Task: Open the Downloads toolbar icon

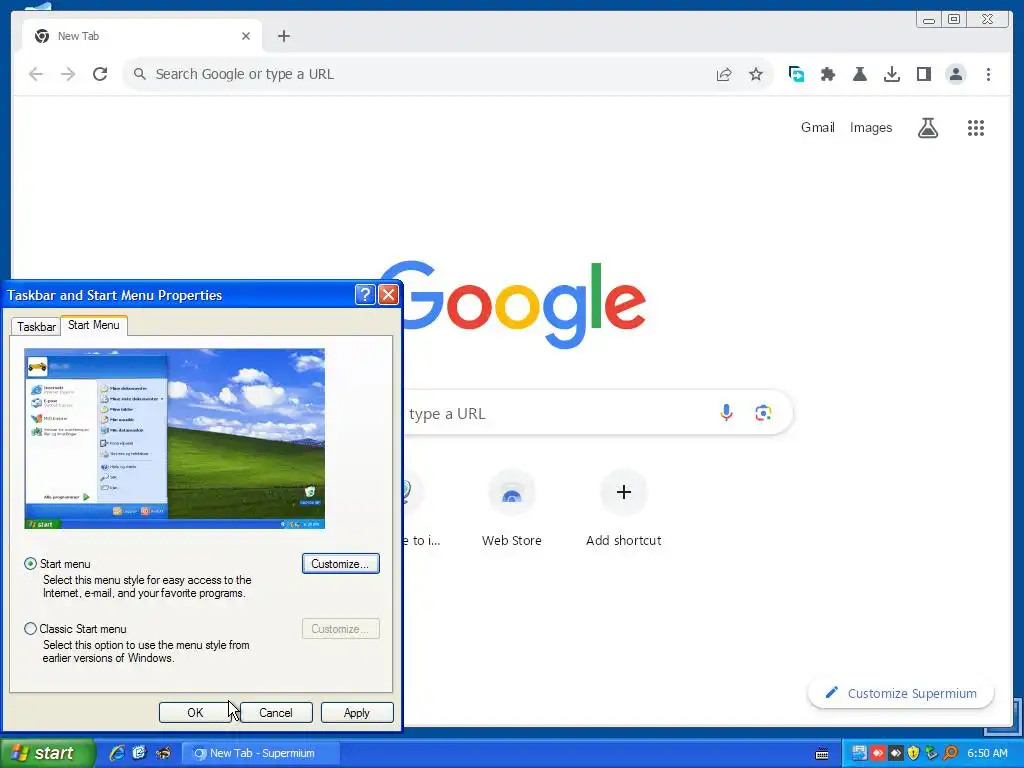Action: [x=891, y=74]
